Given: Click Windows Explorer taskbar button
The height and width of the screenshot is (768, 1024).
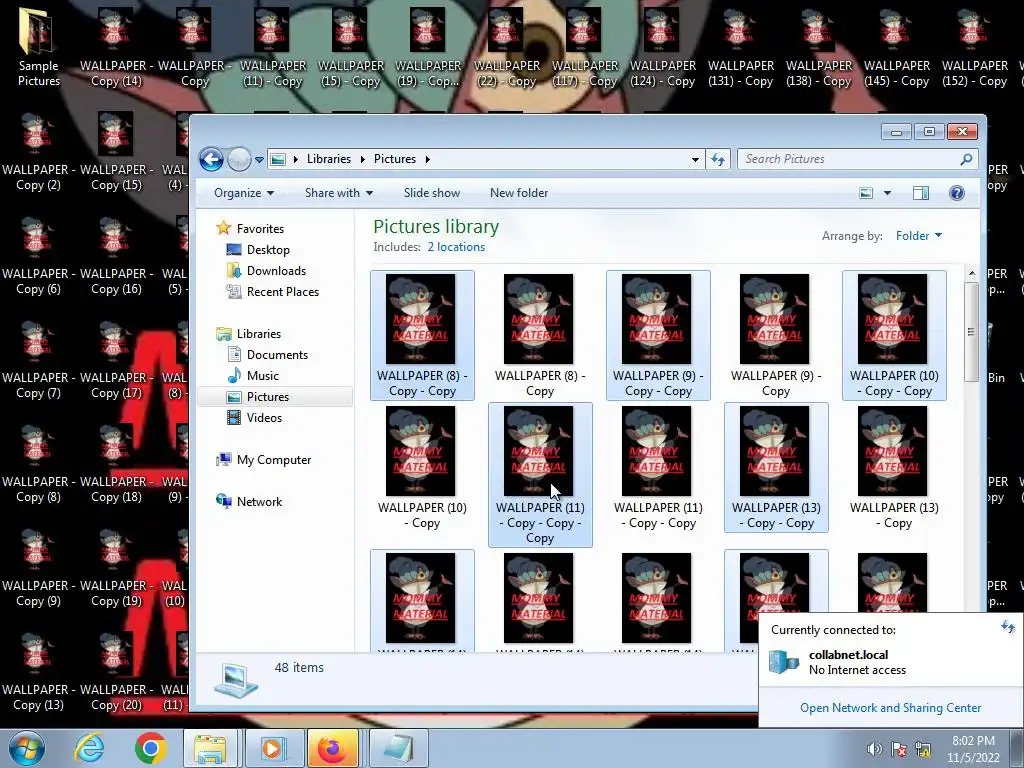Looking at the screenshot, I should 209,748.
